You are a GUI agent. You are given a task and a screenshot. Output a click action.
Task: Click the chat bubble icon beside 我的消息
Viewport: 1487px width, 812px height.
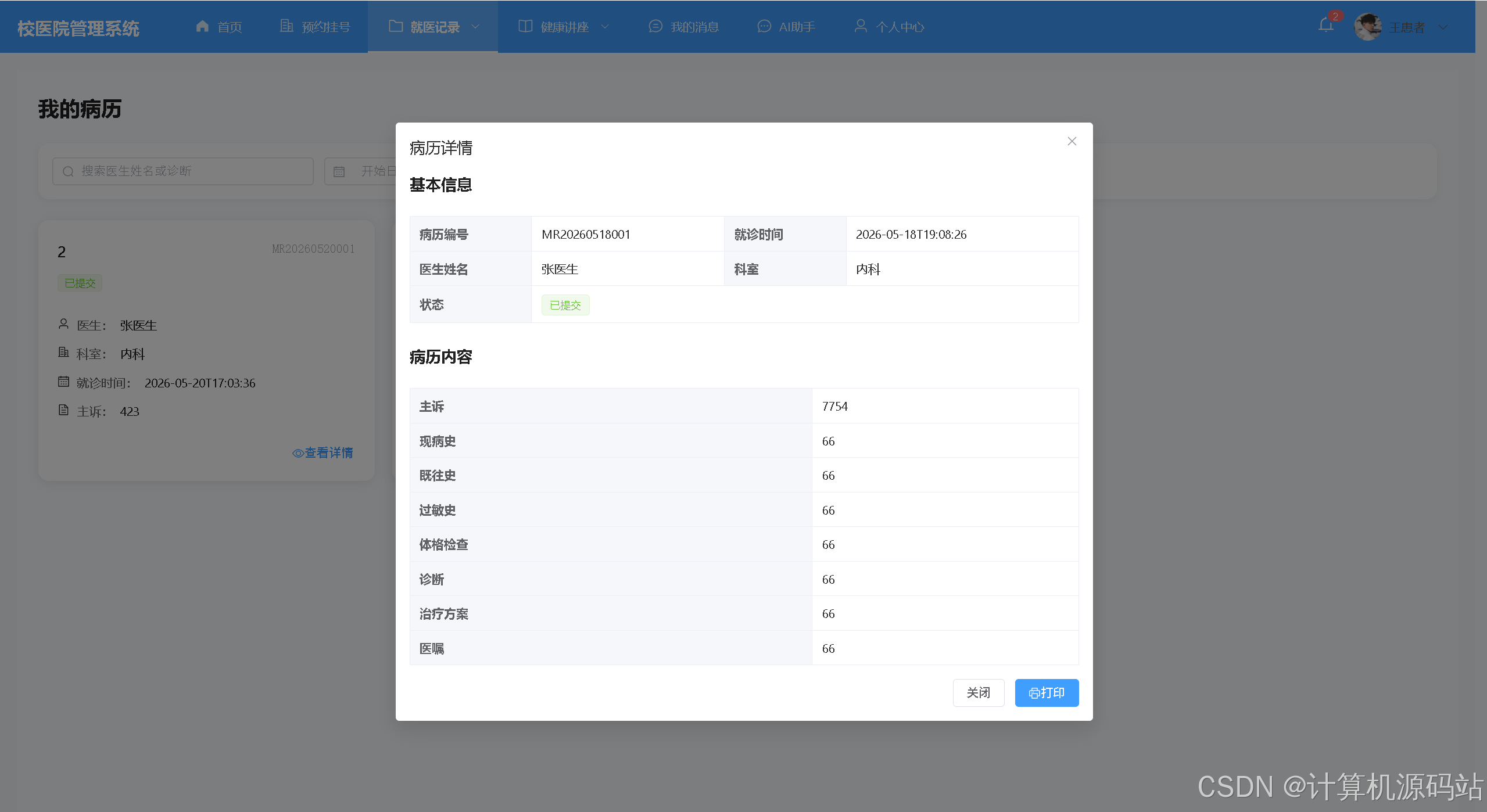coord(655,26)
